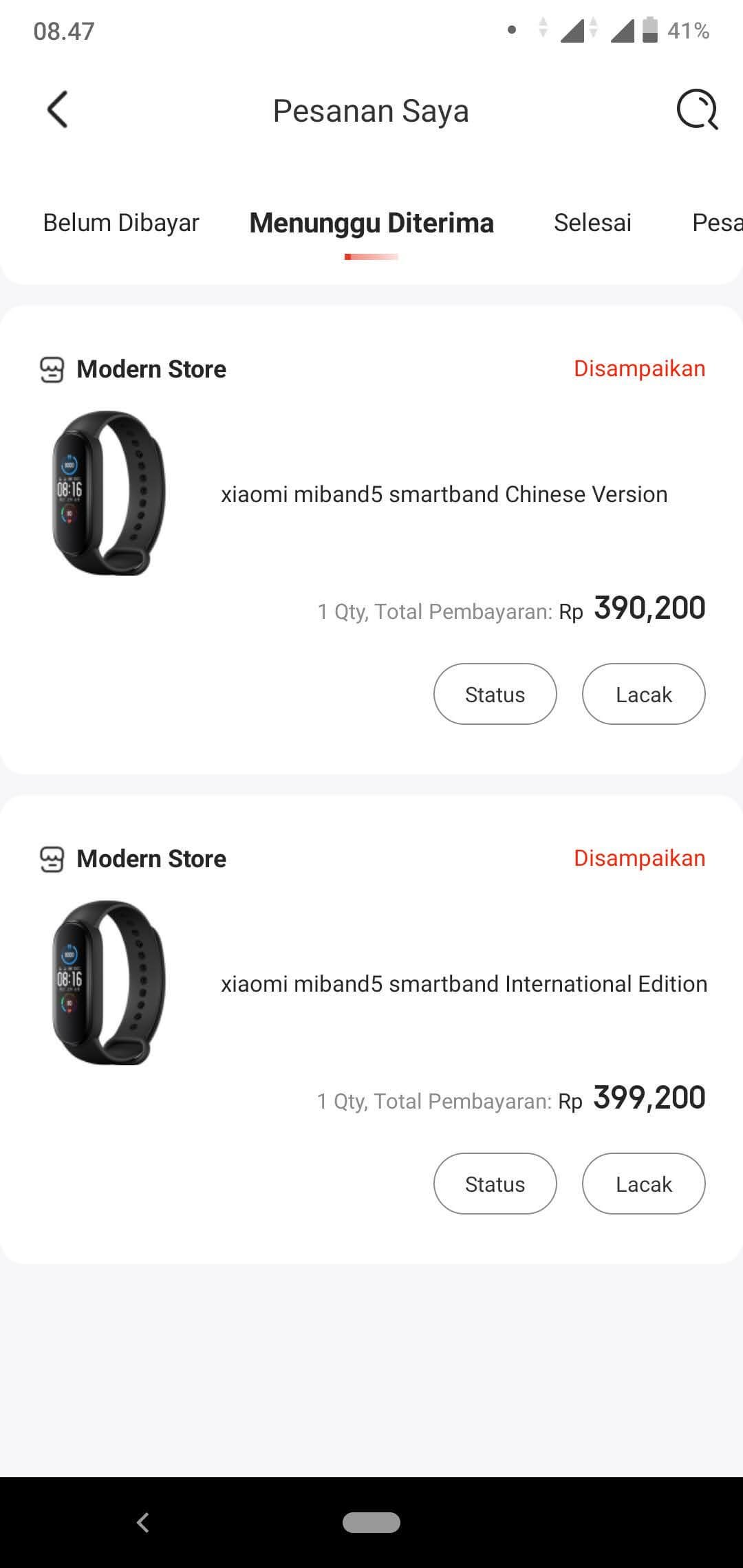Tap the back arrow in header
Image resolution: width=743 pixels, height=1568 pixels.
pos(58,110)
